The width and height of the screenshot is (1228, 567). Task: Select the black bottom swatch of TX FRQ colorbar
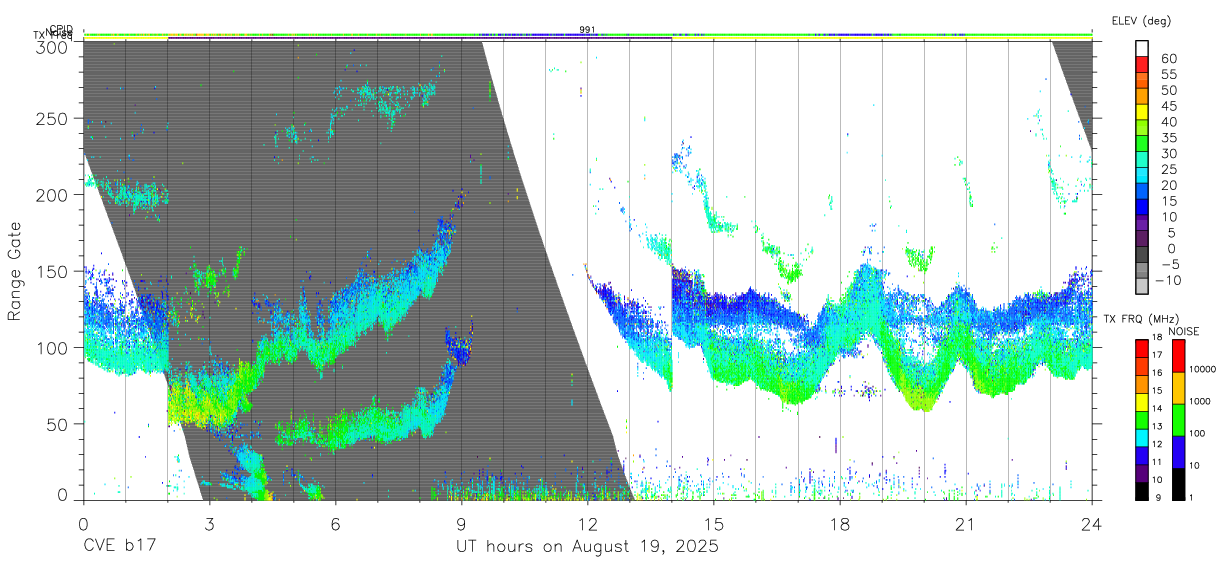pyautogui.click(x=1141, y=491)
